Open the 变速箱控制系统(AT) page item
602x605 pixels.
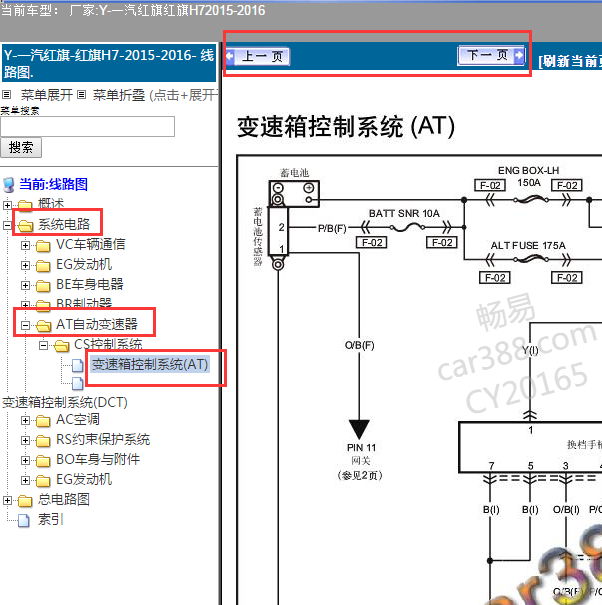150,364
